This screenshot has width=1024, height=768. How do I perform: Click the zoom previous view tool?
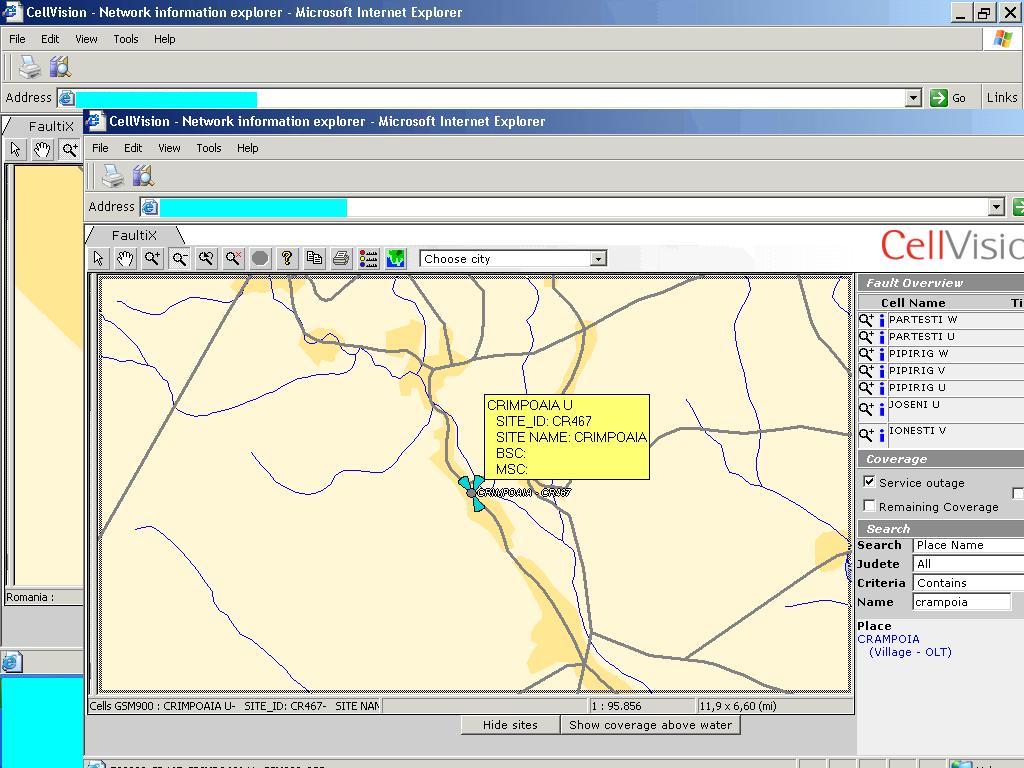(206, 259)
